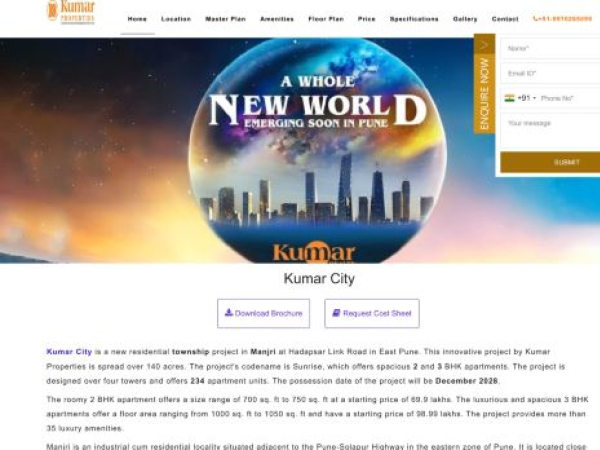Click the Download Brochure button
The image size is (600, 450).
pyautogui.click(x=263, y=313)
